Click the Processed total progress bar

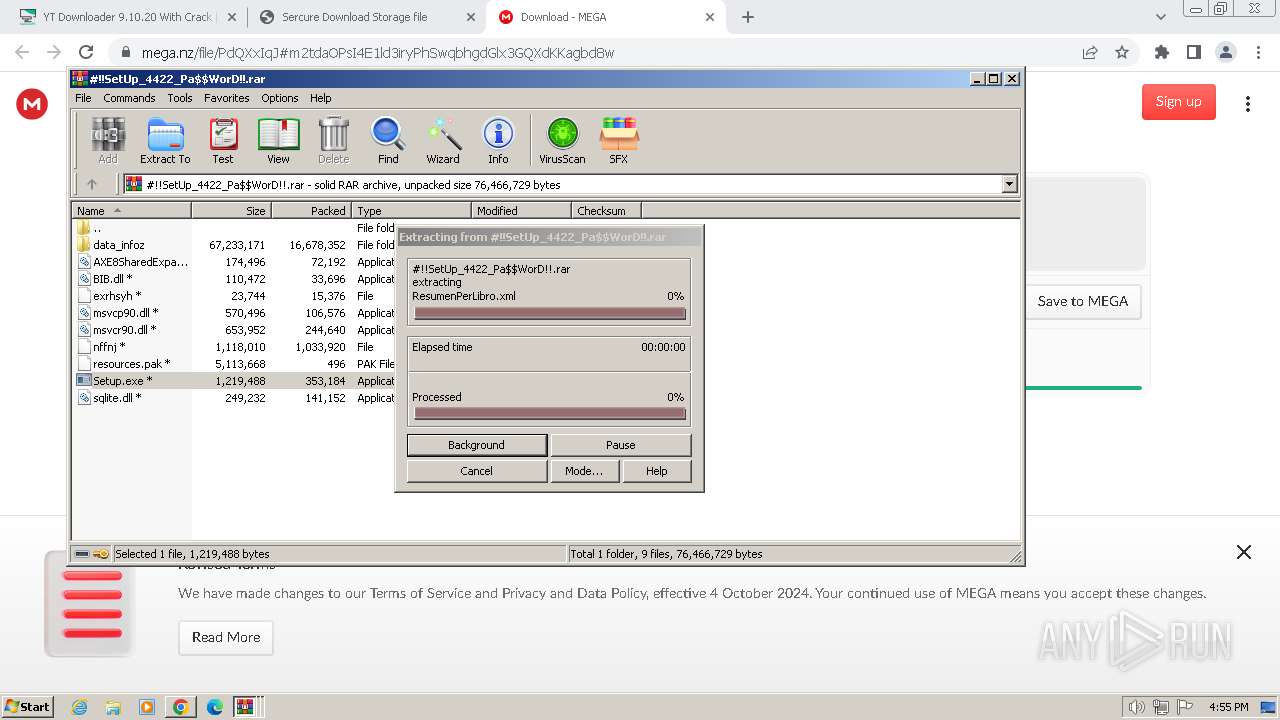(x=549, y=413)
